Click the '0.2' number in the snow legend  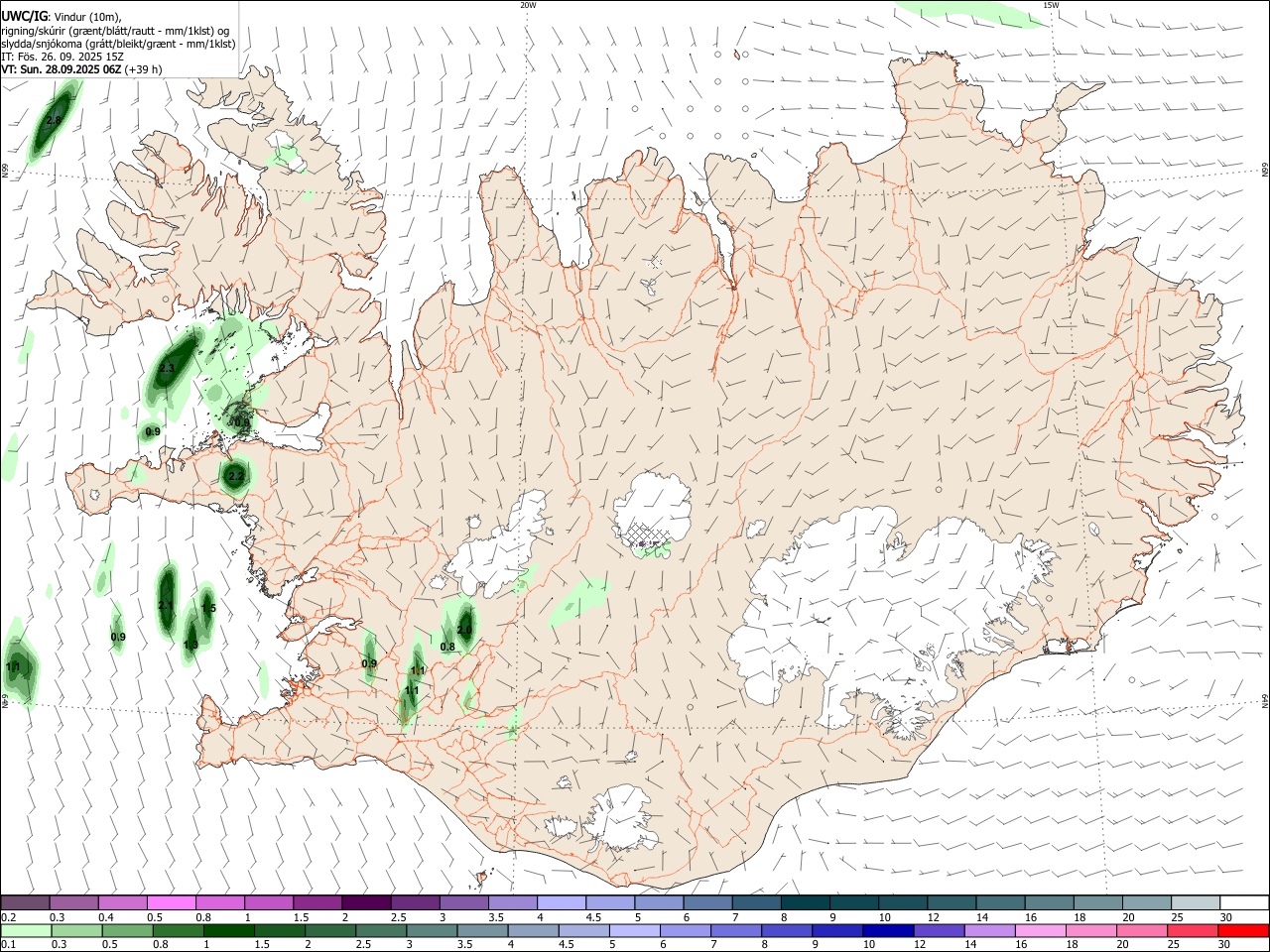pos(8,916)
